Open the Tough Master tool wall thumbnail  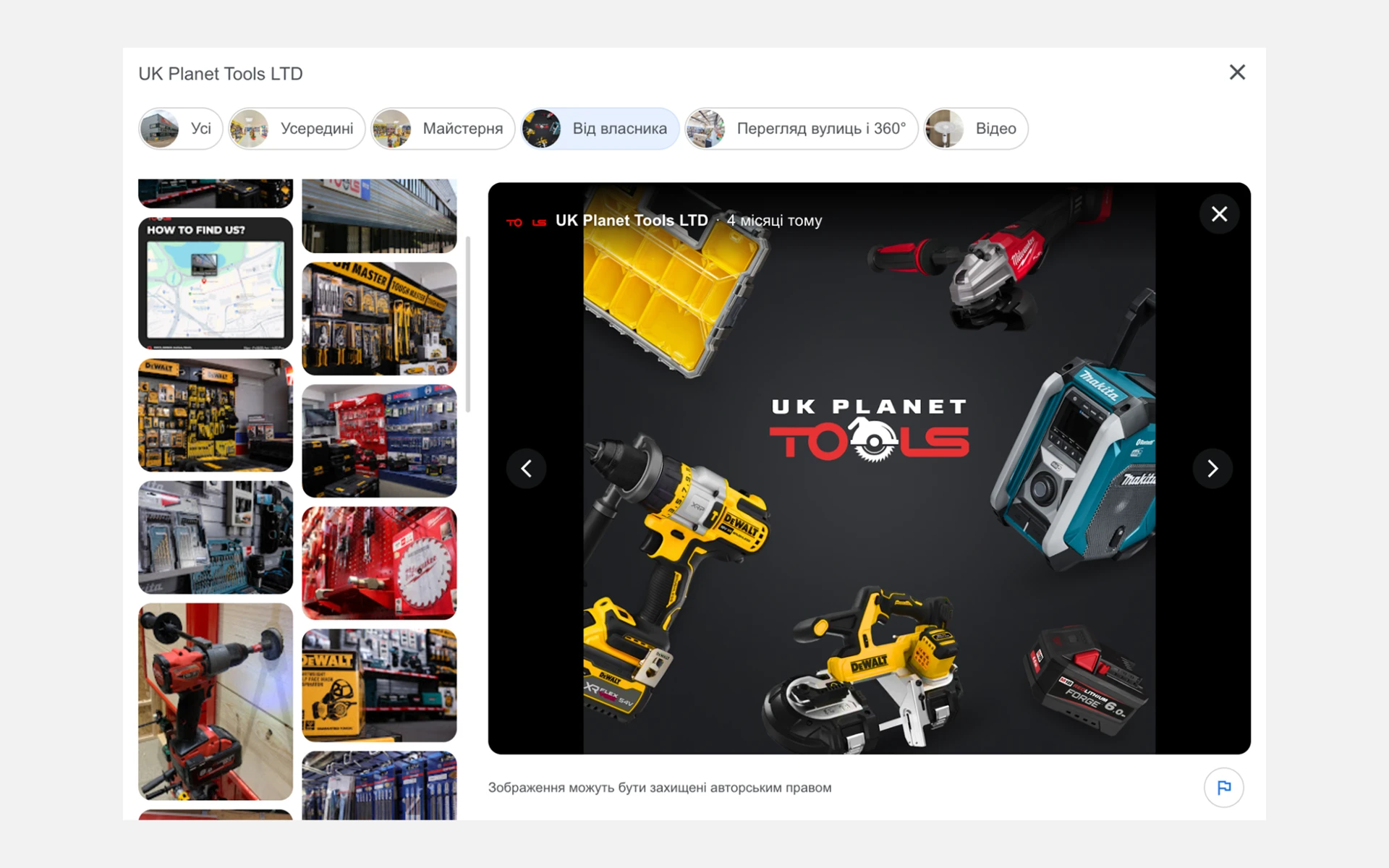coord(379,318)
